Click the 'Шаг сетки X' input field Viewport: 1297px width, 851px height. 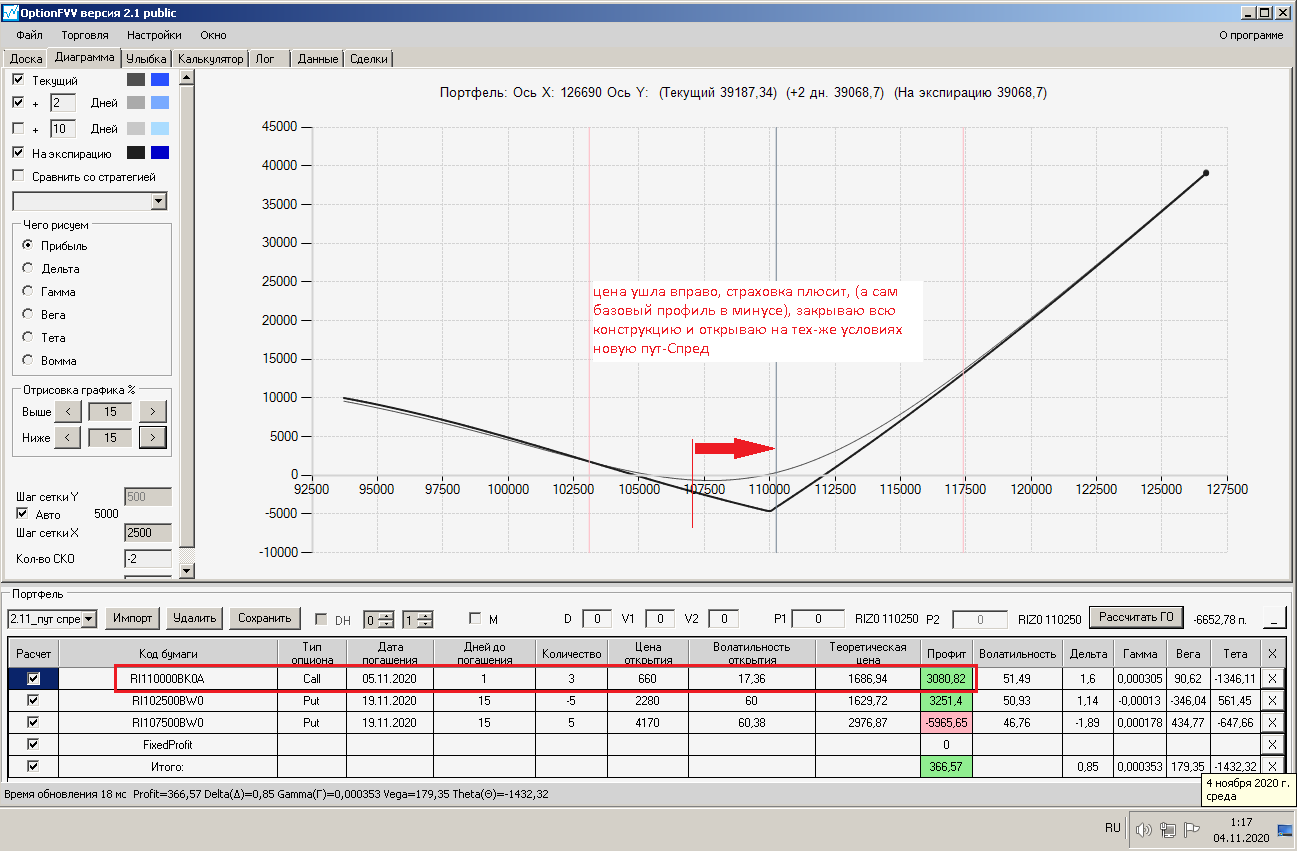tap(148, 533)
